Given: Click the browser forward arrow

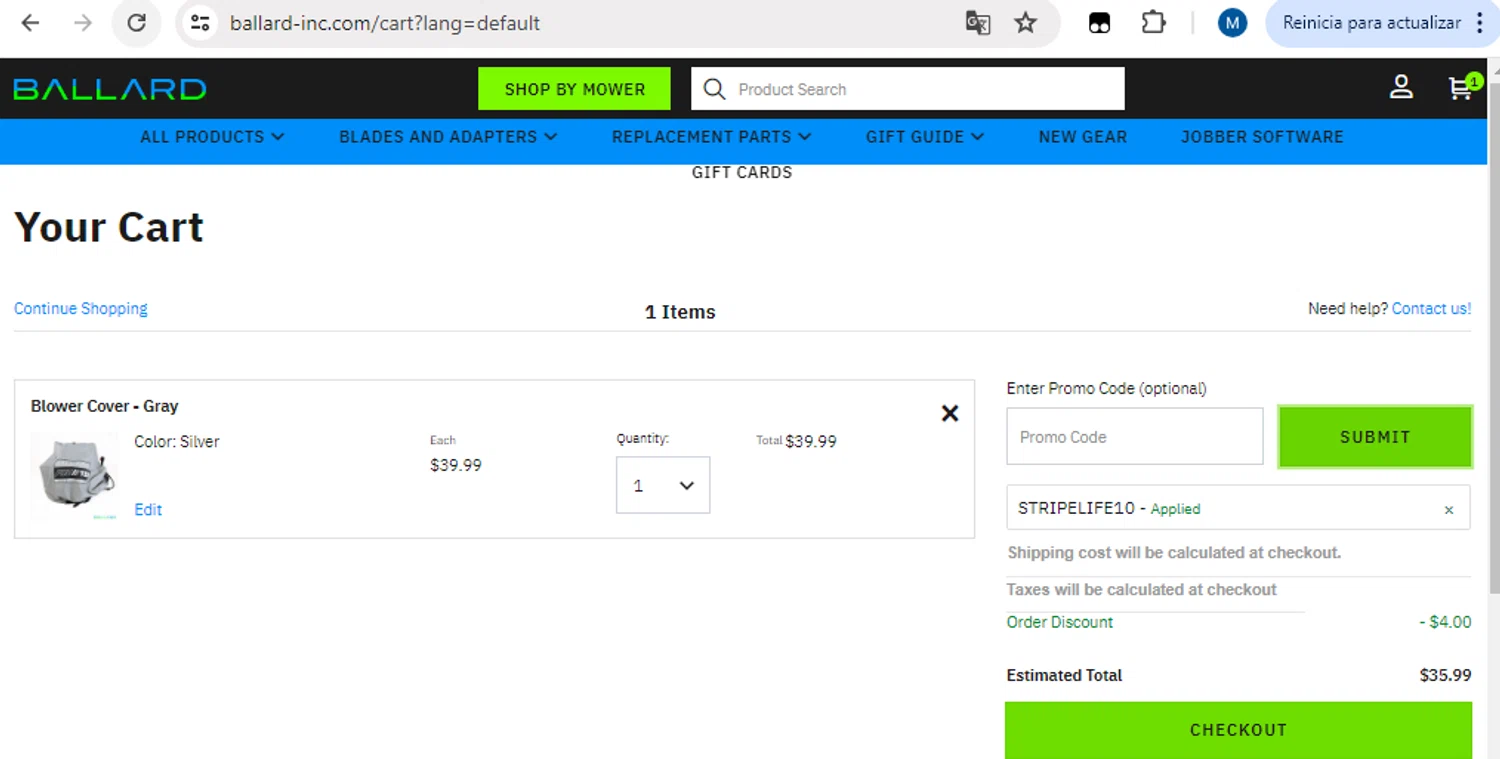Looking at the screenshot, I should [x=83, y=23].
